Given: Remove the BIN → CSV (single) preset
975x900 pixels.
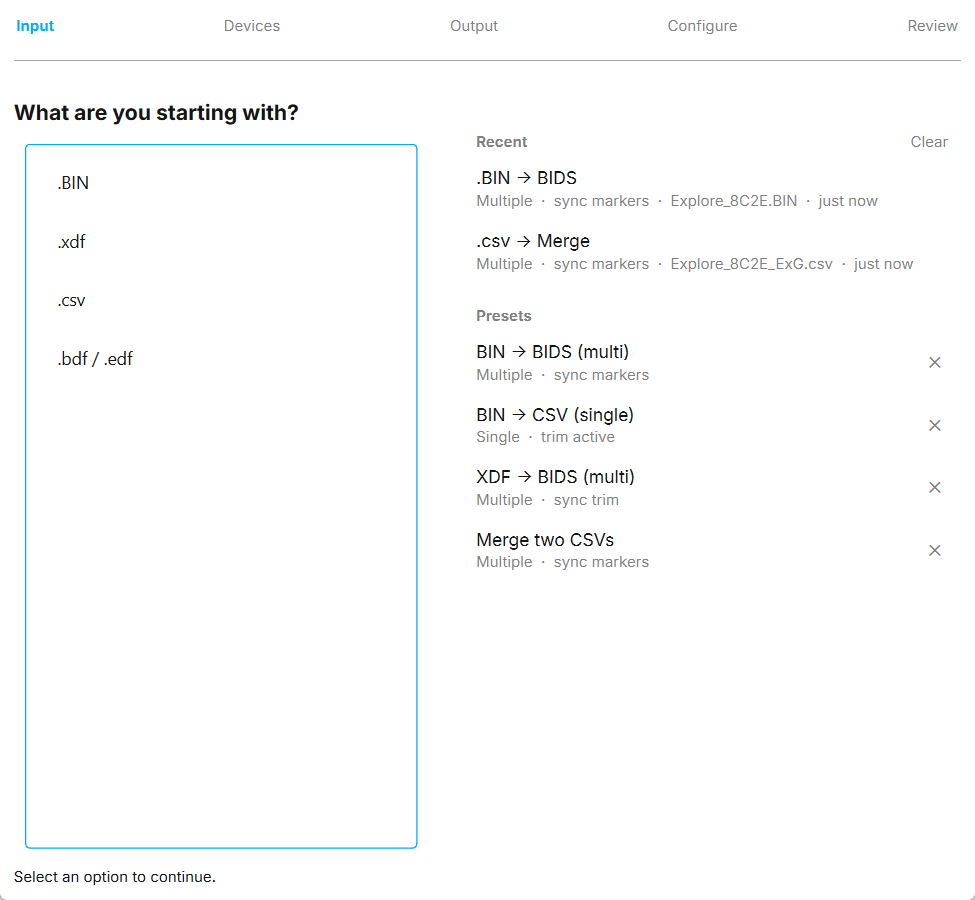Looking at the screenshot, I should [934, 425].
